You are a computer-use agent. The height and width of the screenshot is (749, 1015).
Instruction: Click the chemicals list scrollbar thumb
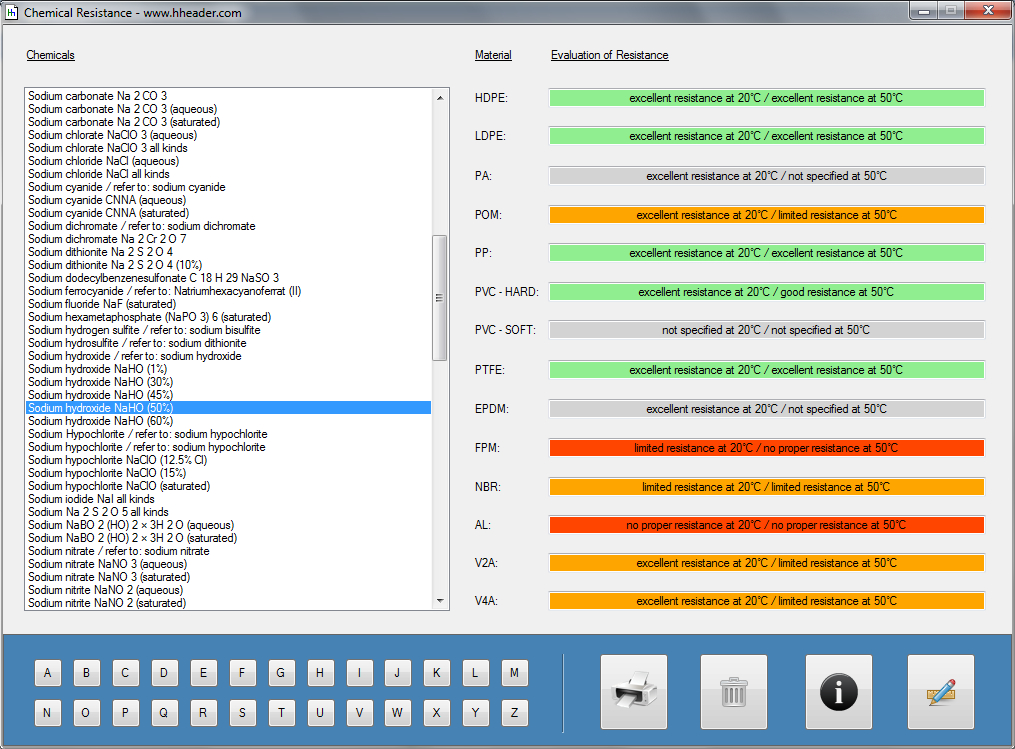click(440, 298)
